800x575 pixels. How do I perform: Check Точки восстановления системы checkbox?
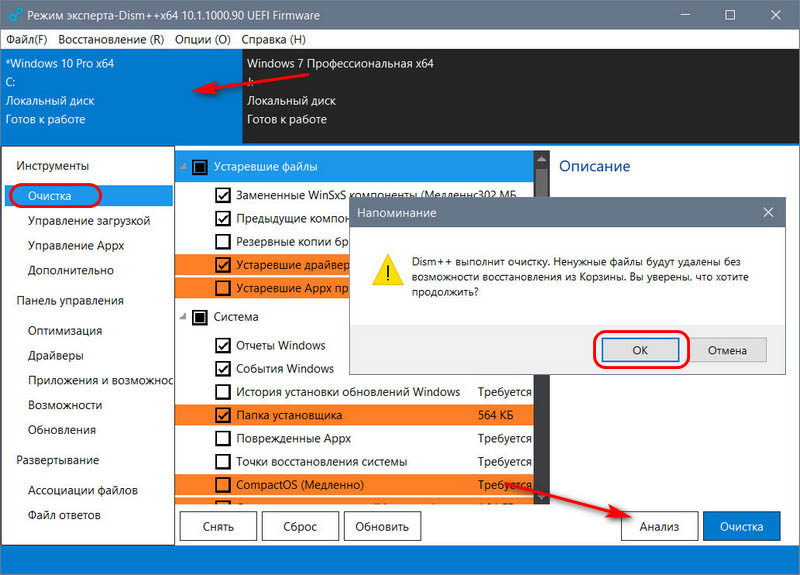[x=222, y=462]
